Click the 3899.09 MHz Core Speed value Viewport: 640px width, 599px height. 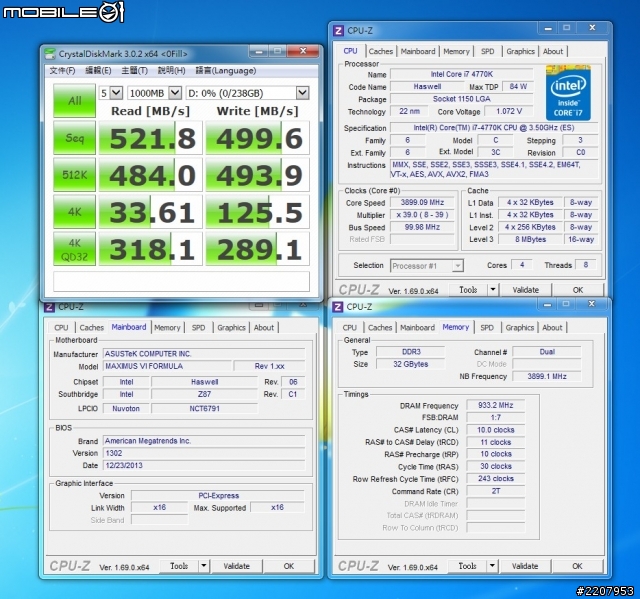[422, 202]
